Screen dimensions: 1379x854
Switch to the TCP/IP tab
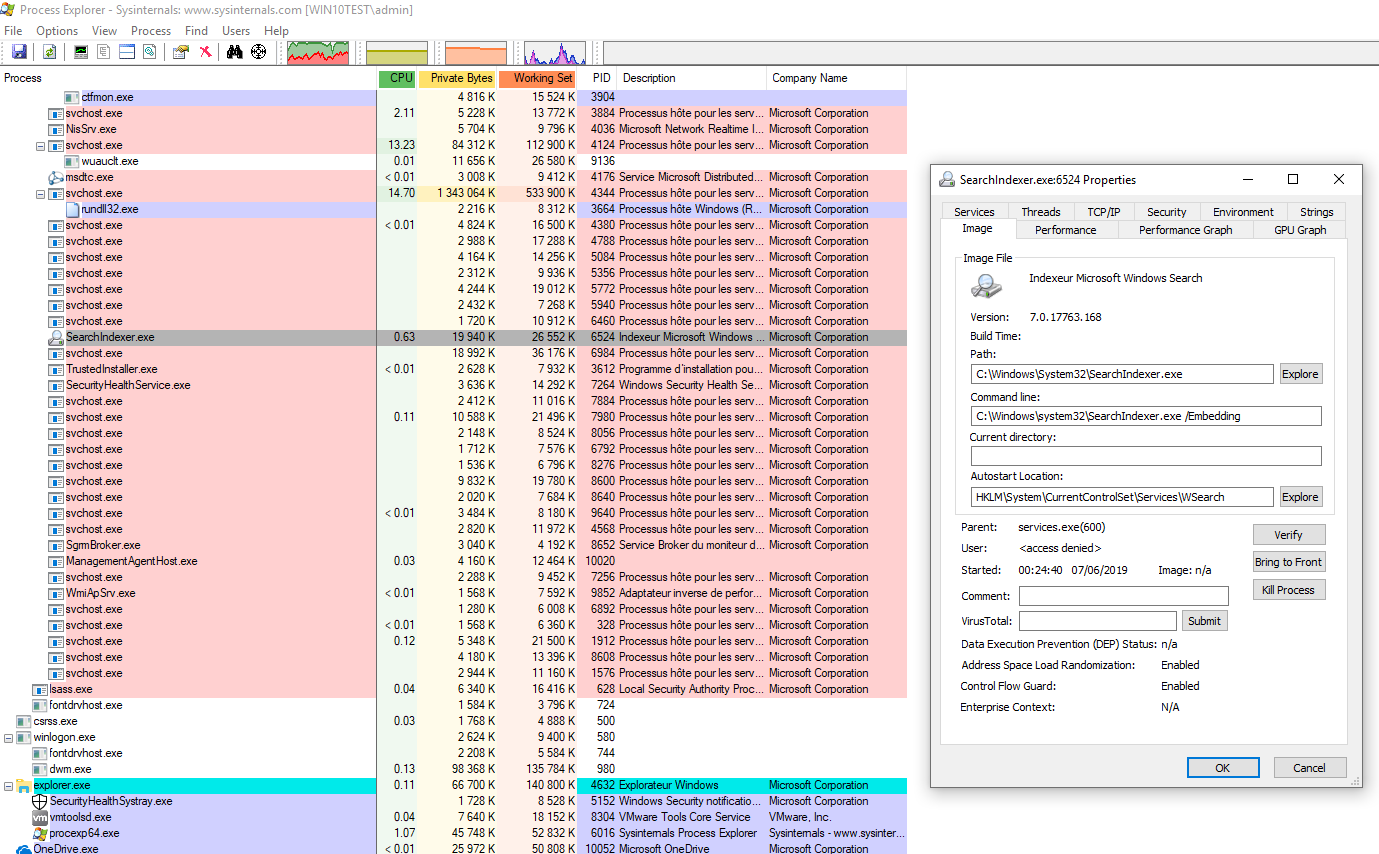tap(1104, 212)
